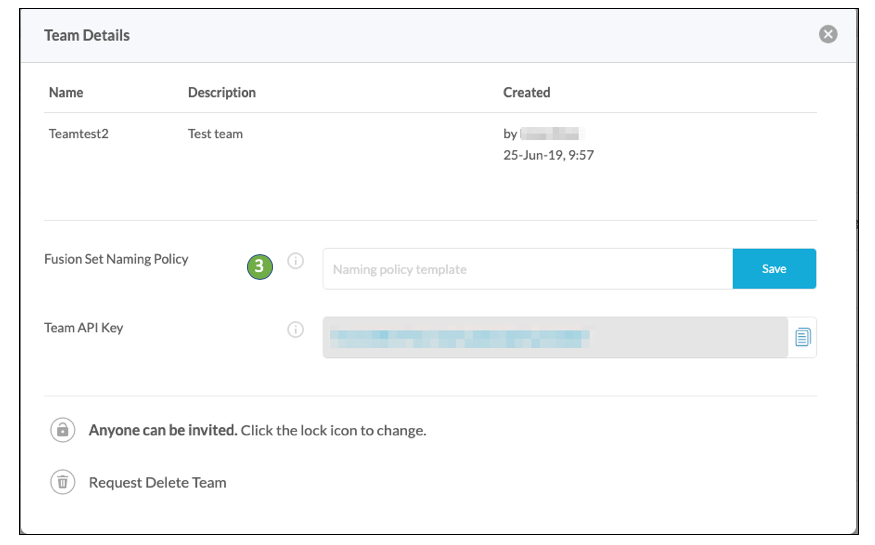Click the blurred Team API Key field
Viewport: 875px width, 545px height.
pyautogui.click(x=555, y=338)
